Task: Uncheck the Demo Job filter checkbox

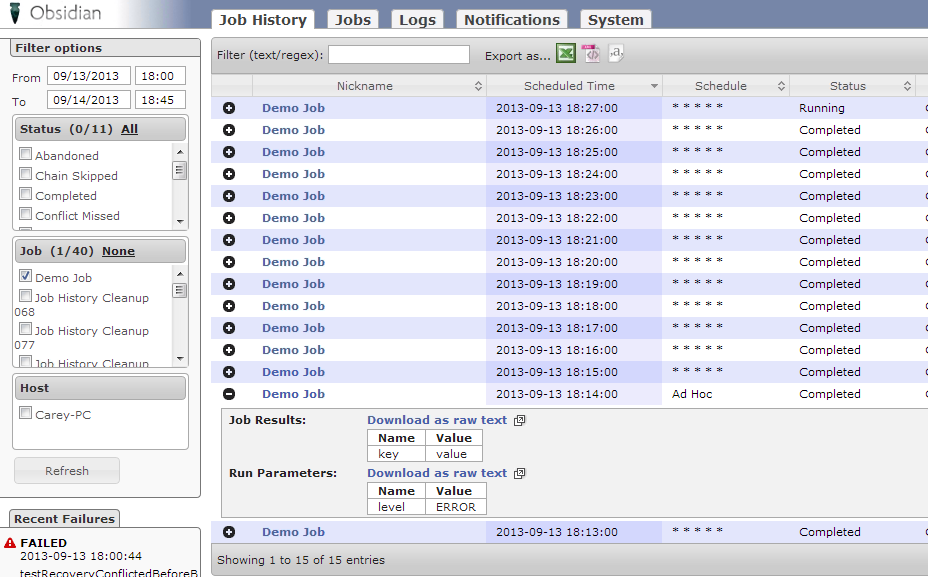Action: click(x=26, y=277)
